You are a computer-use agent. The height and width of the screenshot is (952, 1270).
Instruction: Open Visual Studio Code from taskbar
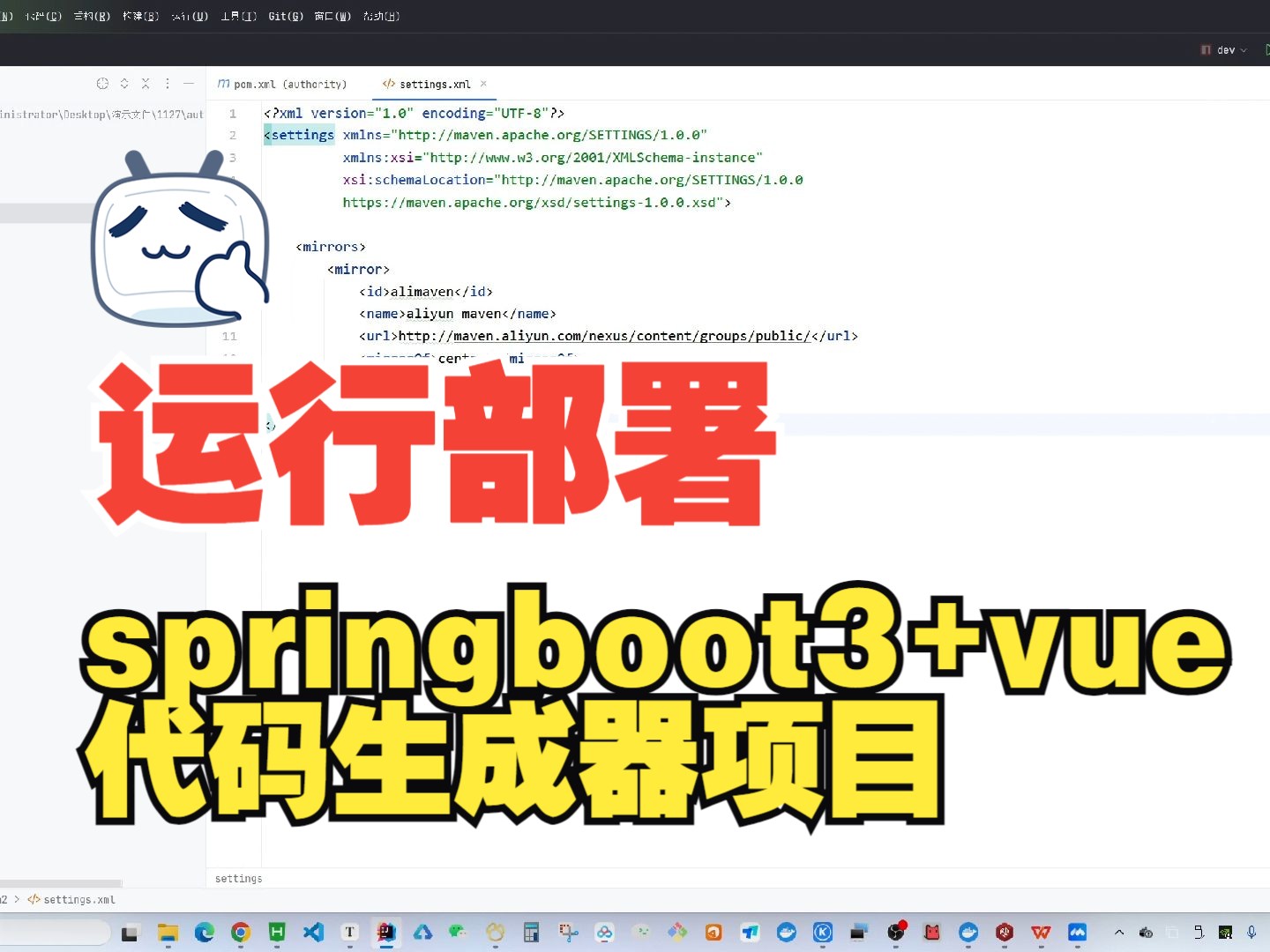pos(313,933)
